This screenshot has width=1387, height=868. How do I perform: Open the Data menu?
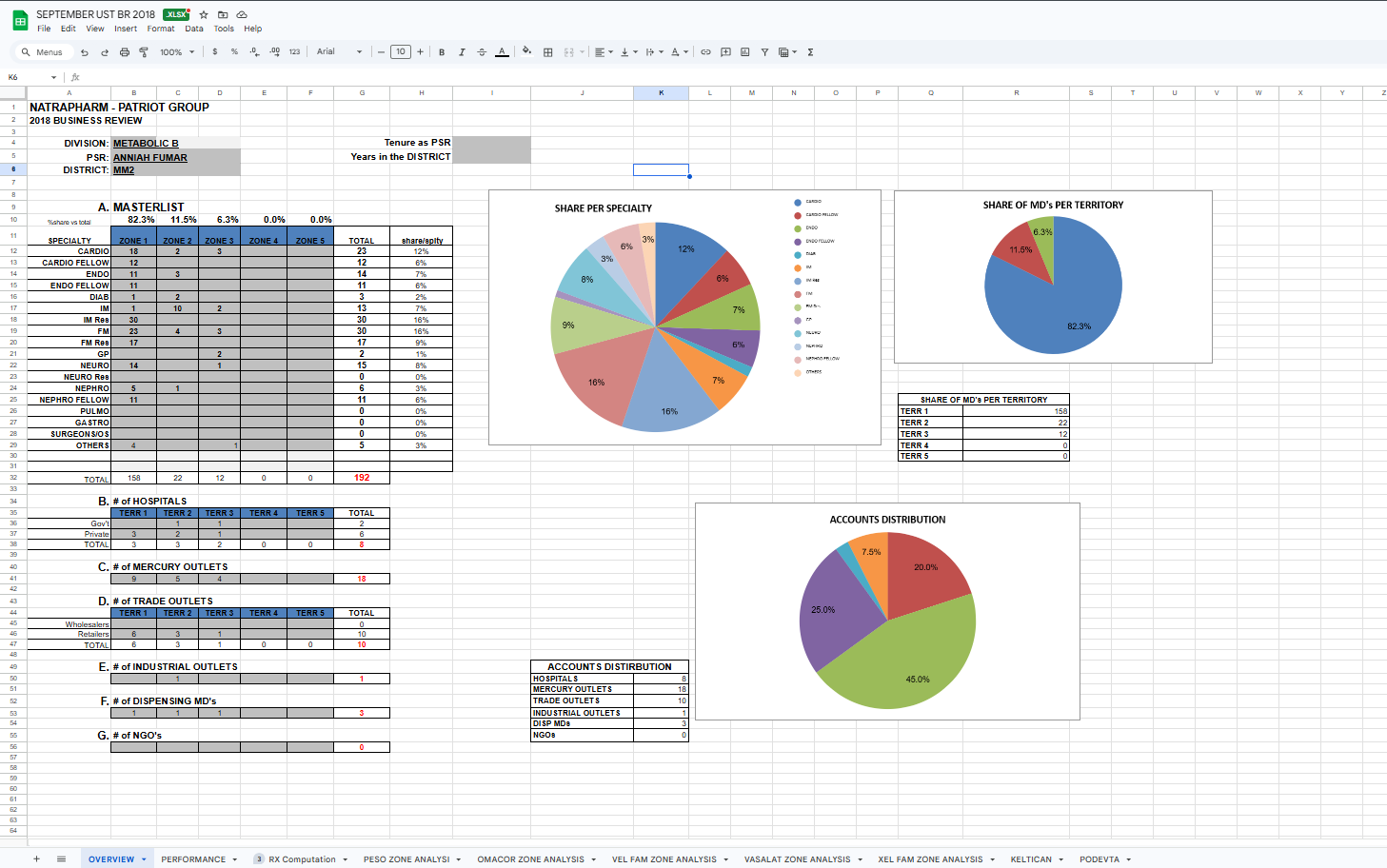194,29
